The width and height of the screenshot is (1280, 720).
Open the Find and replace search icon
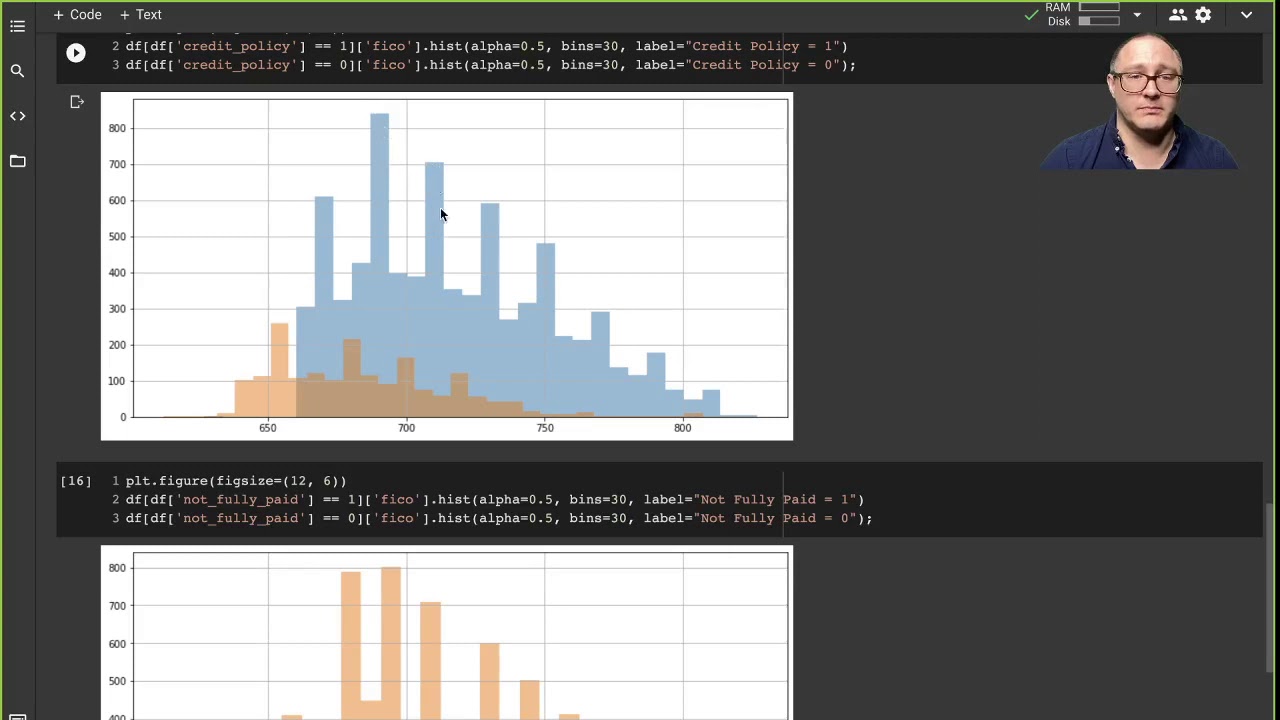point(17,71)
